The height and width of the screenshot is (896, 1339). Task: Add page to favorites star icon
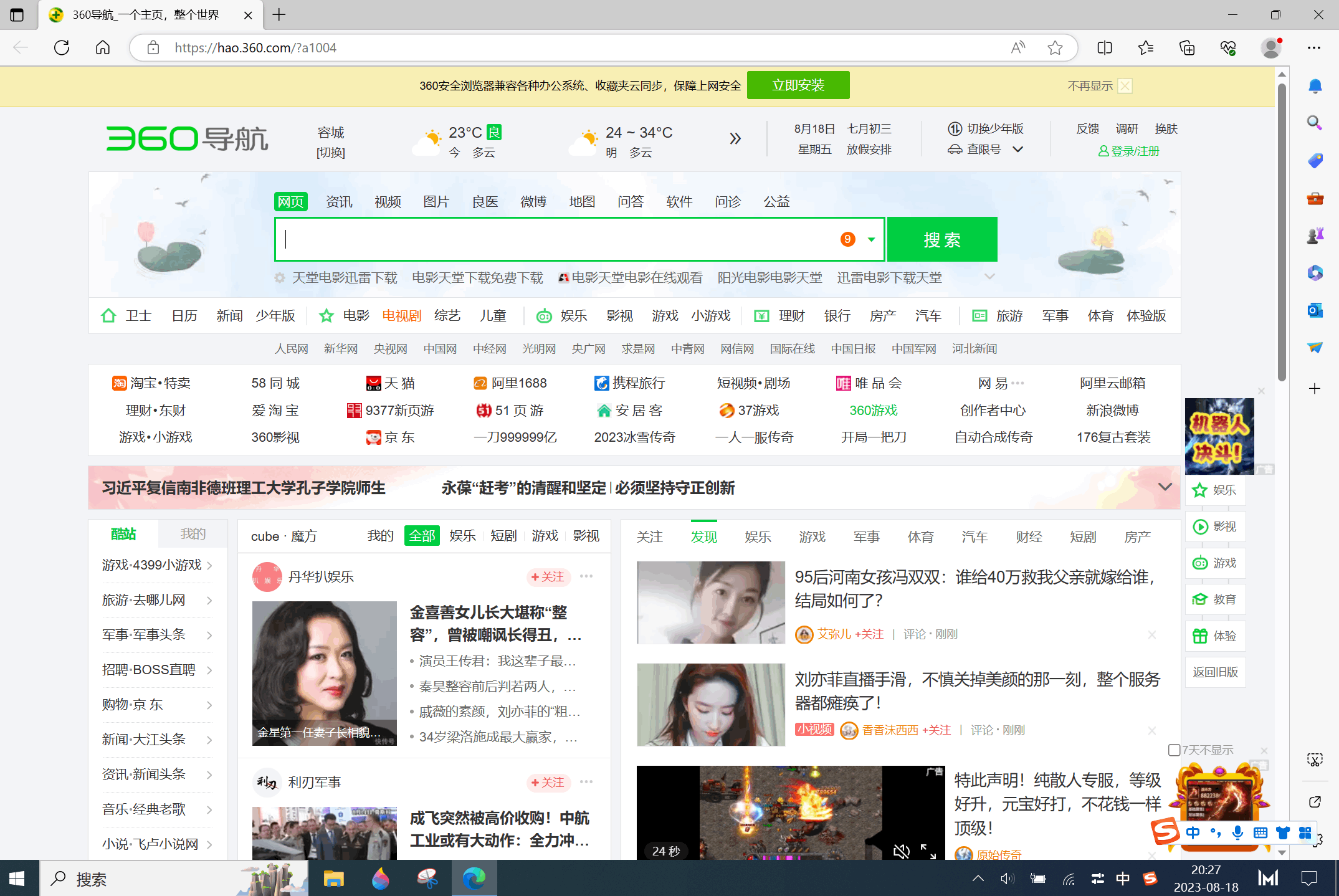[1055, 48]
